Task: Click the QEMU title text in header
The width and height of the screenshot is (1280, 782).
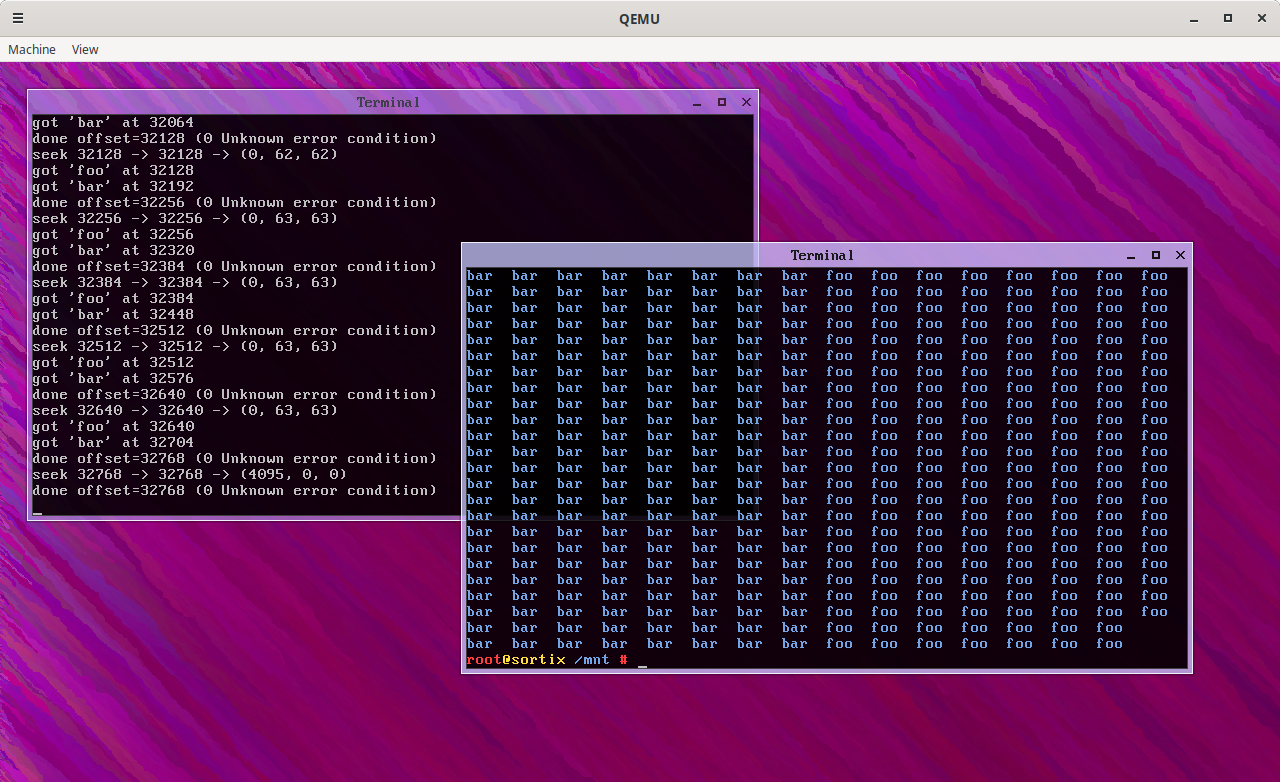Action: click(639, 18)
